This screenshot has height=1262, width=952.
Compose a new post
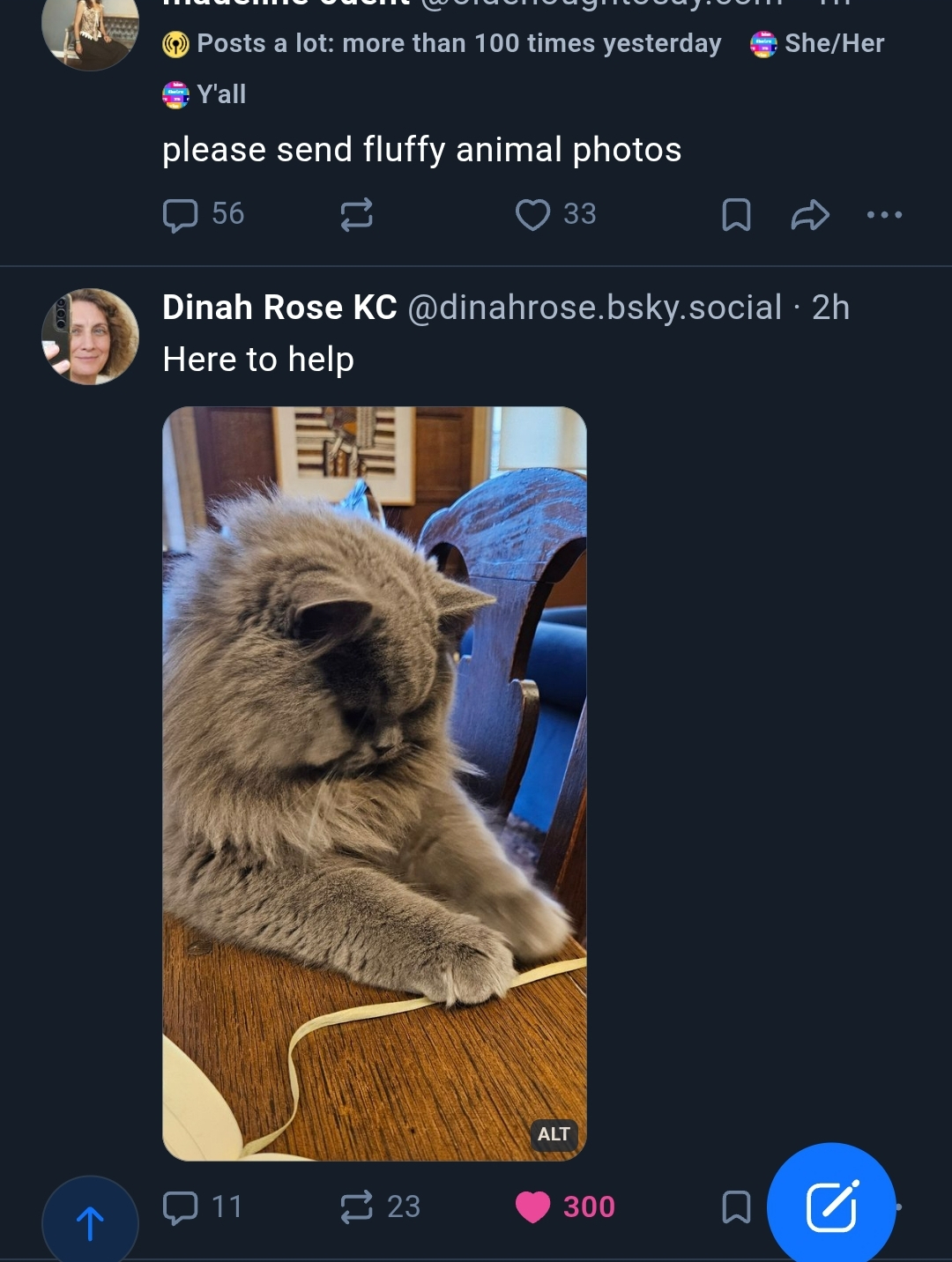point(831,1206)
